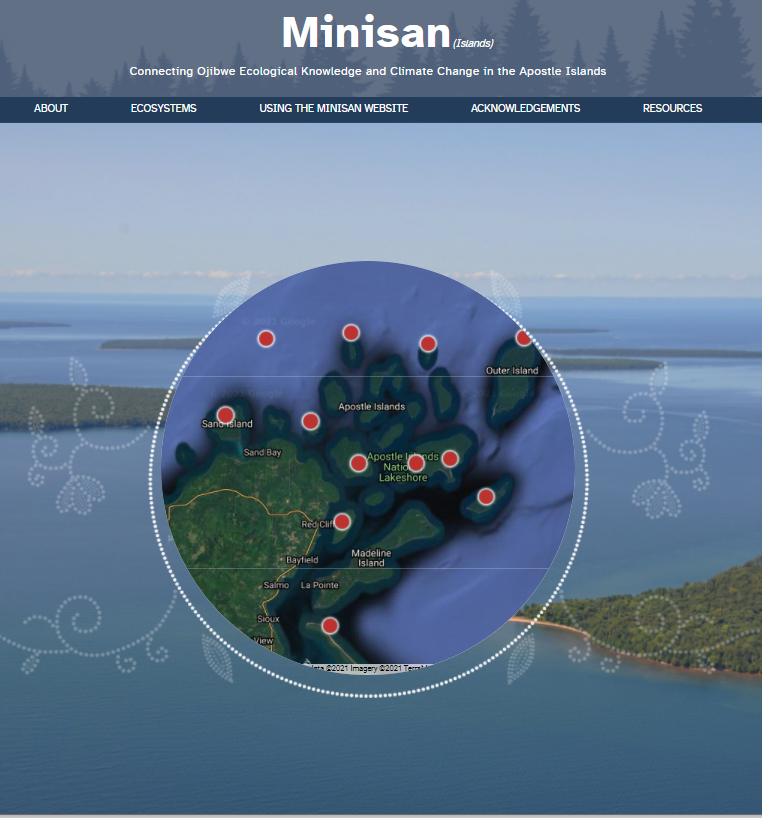The width and height of the screenshot is (762, 818).
Task: Click the red marker on Sand Island
Action: tap(226, 415)
